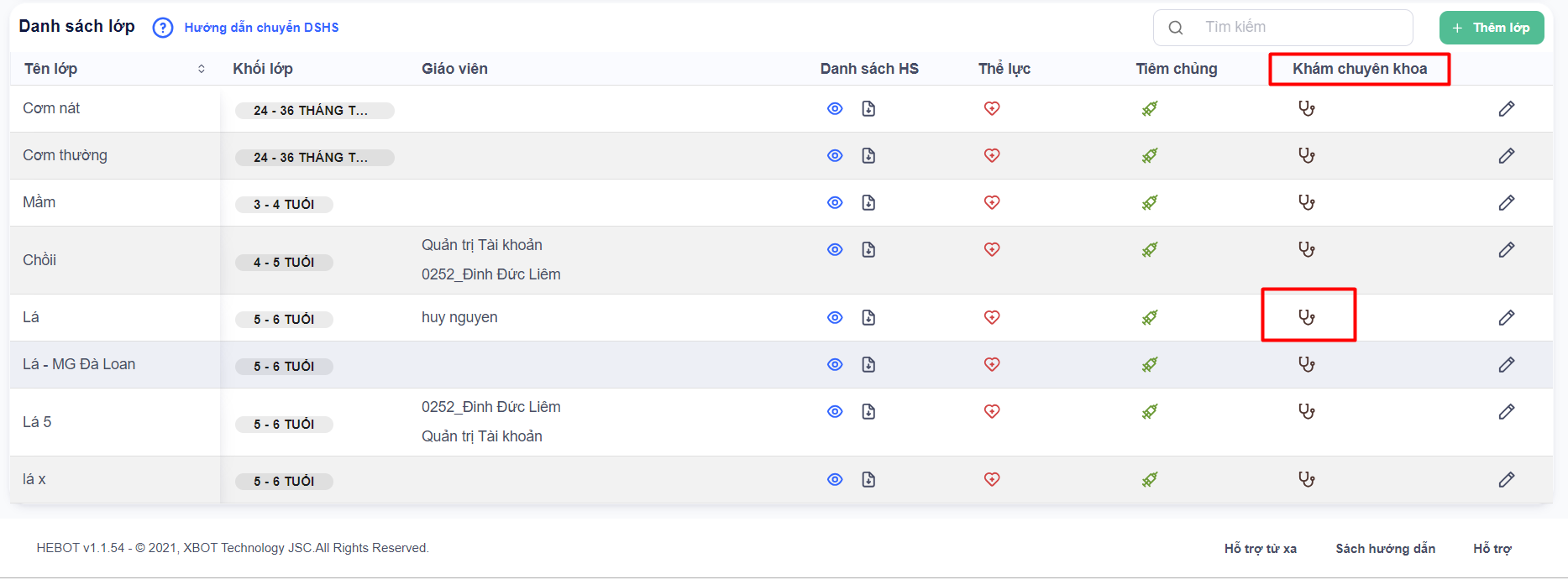Edit the Cơm thường class with pencil icon
This screenshot has height=579, width=1568.
coord(1506,155)
